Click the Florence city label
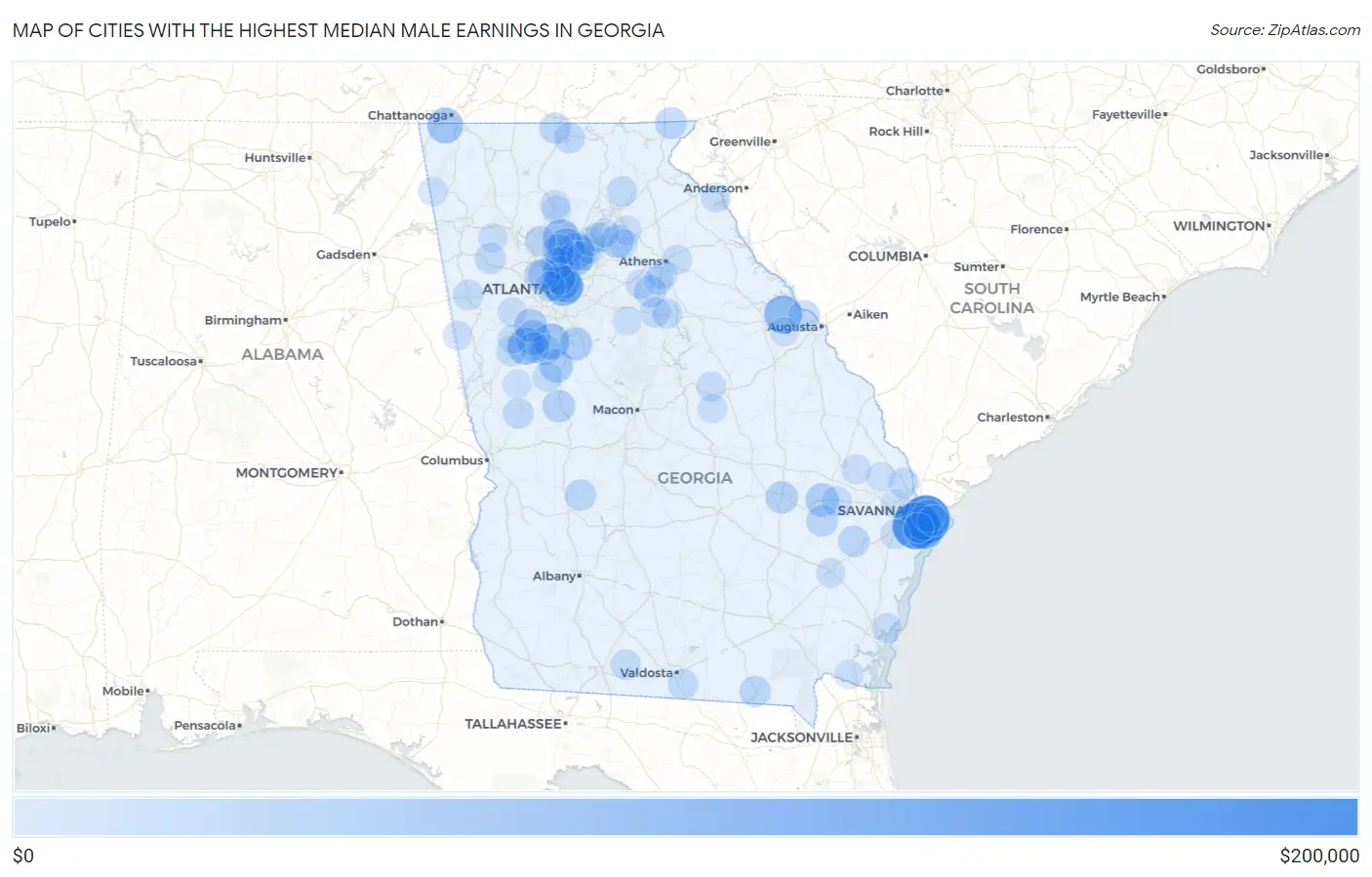This screenshot has height=877, width=1372. point(1037,229)
